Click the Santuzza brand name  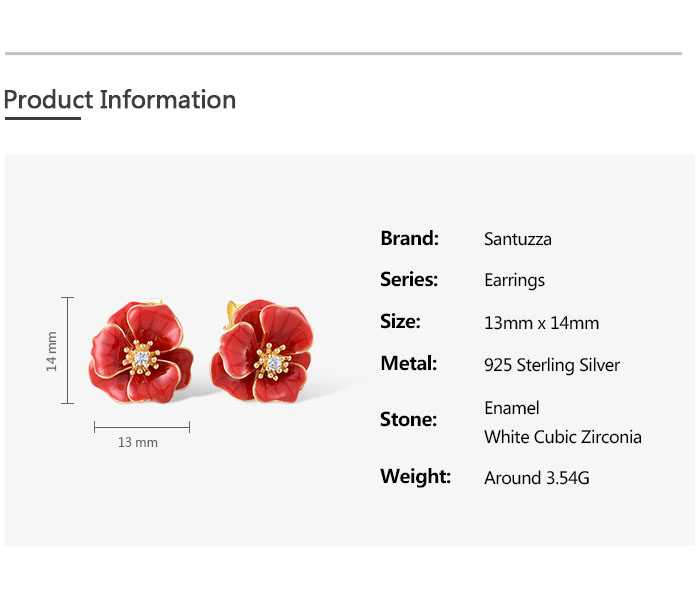point(517,239)
